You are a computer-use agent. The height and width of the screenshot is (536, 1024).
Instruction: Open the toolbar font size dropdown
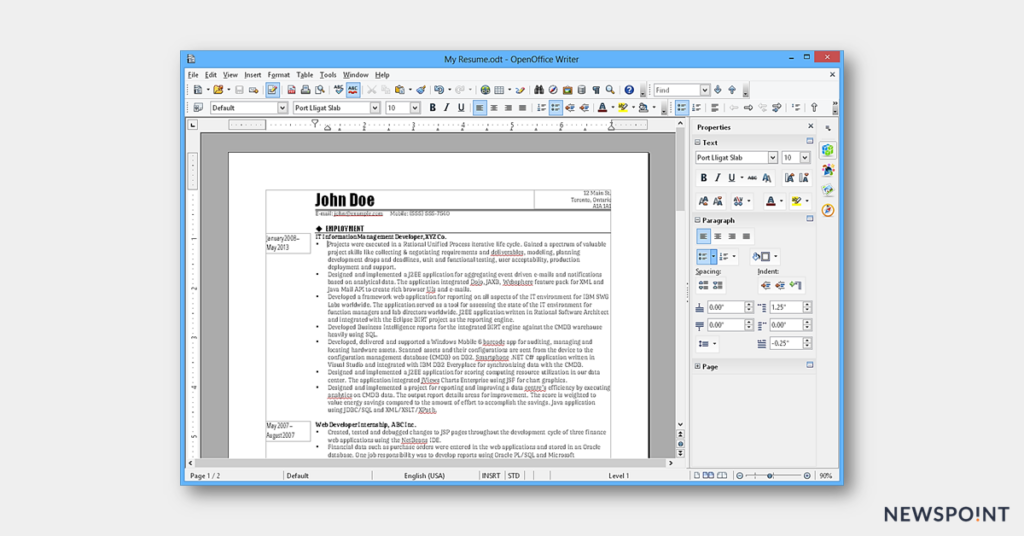click(415, 108)
